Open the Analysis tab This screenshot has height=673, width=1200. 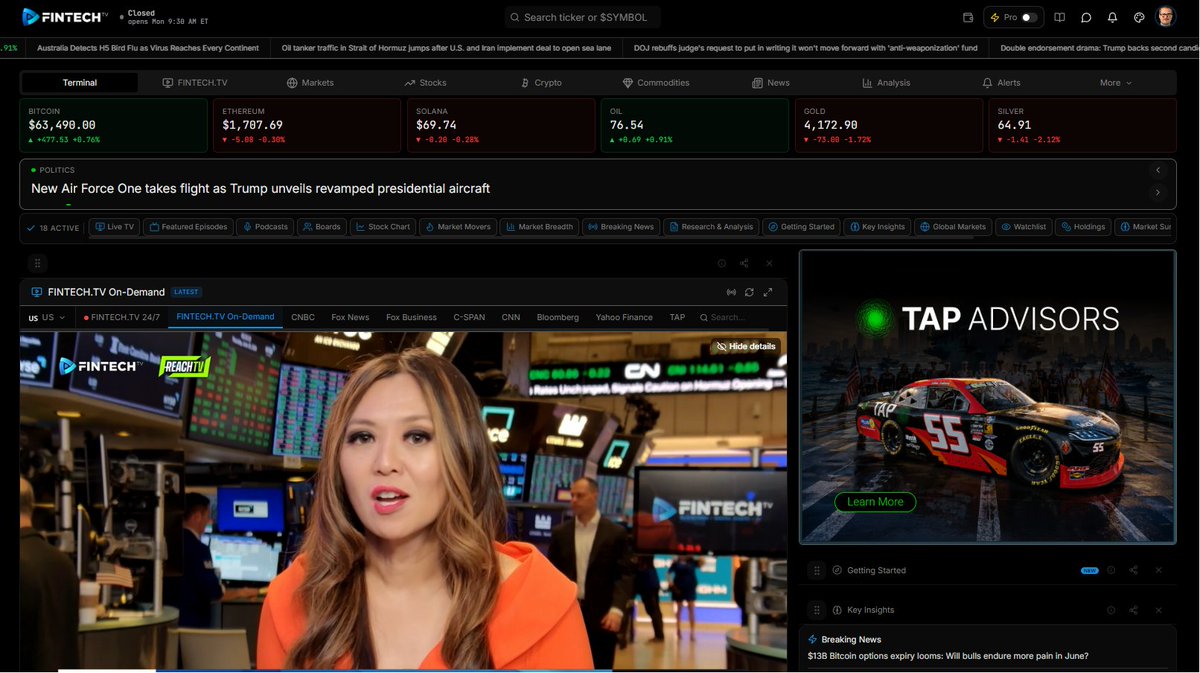(x=886, y=83)
